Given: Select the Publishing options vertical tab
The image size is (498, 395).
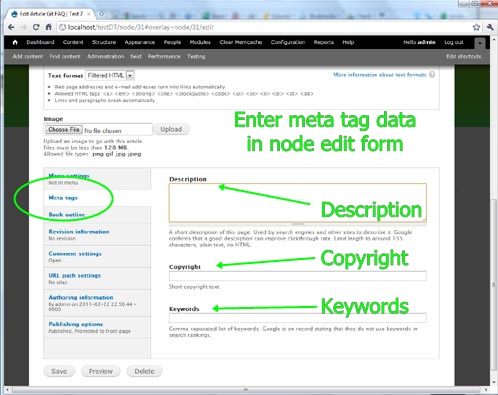Looking at the screenshot, I should [x=97, y=327].
